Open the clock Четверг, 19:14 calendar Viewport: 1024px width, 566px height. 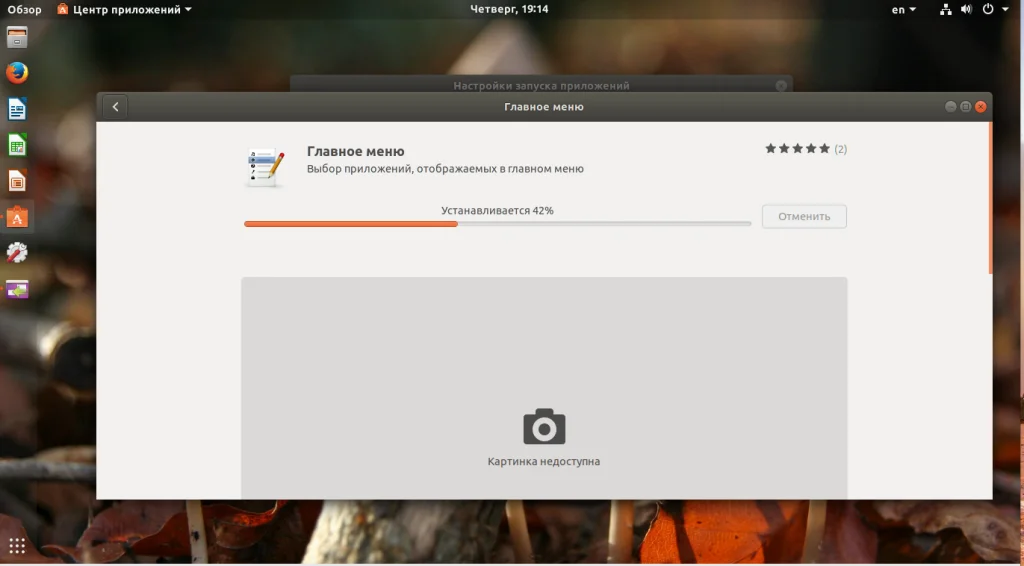[x=509, y=9]
